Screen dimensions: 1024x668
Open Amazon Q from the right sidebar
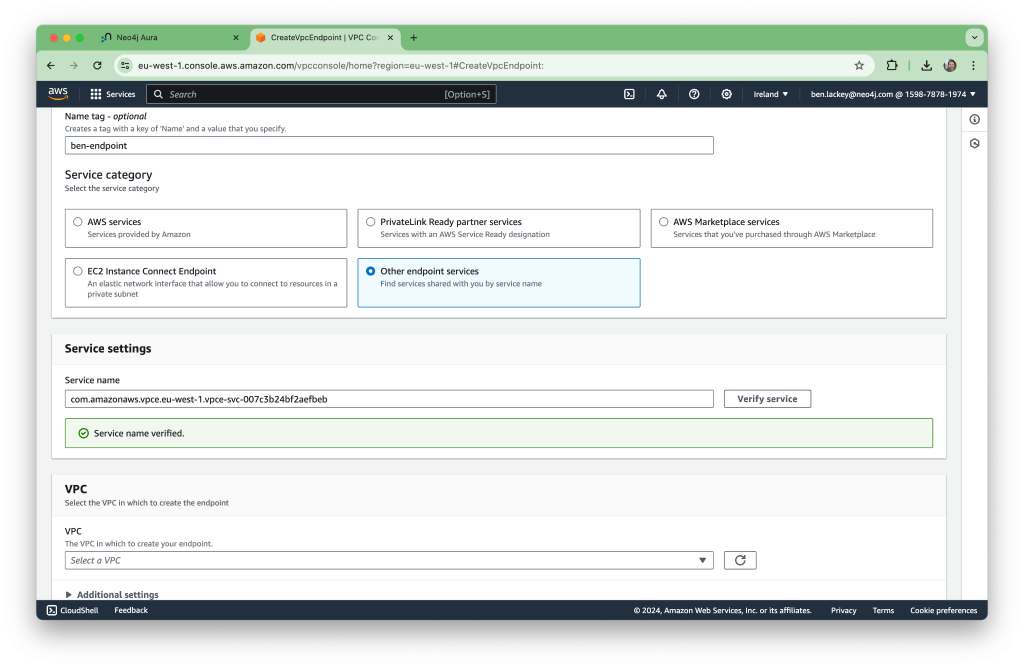pyautogui.click(x=975, y=143)
